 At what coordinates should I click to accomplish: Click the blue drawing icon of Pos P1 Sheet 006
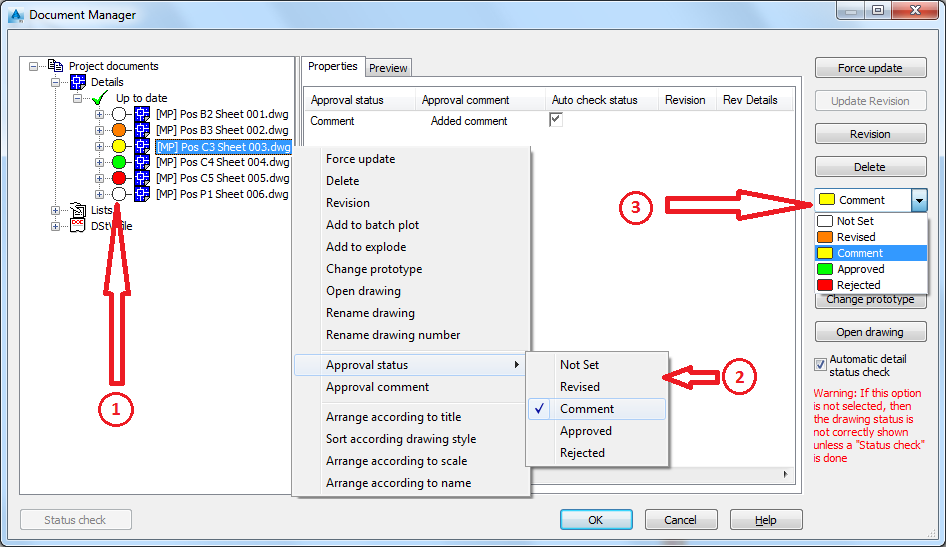(142, 194)
